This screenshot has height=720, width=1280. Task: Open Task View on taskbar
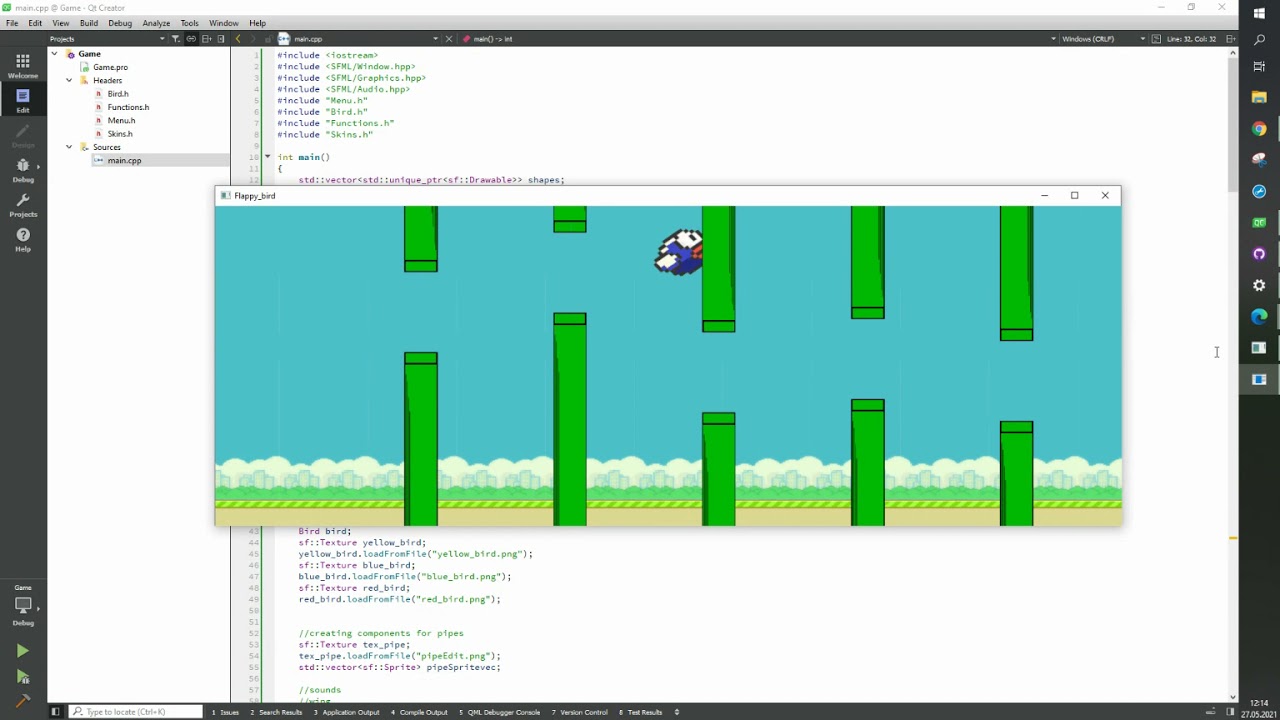1259,66
